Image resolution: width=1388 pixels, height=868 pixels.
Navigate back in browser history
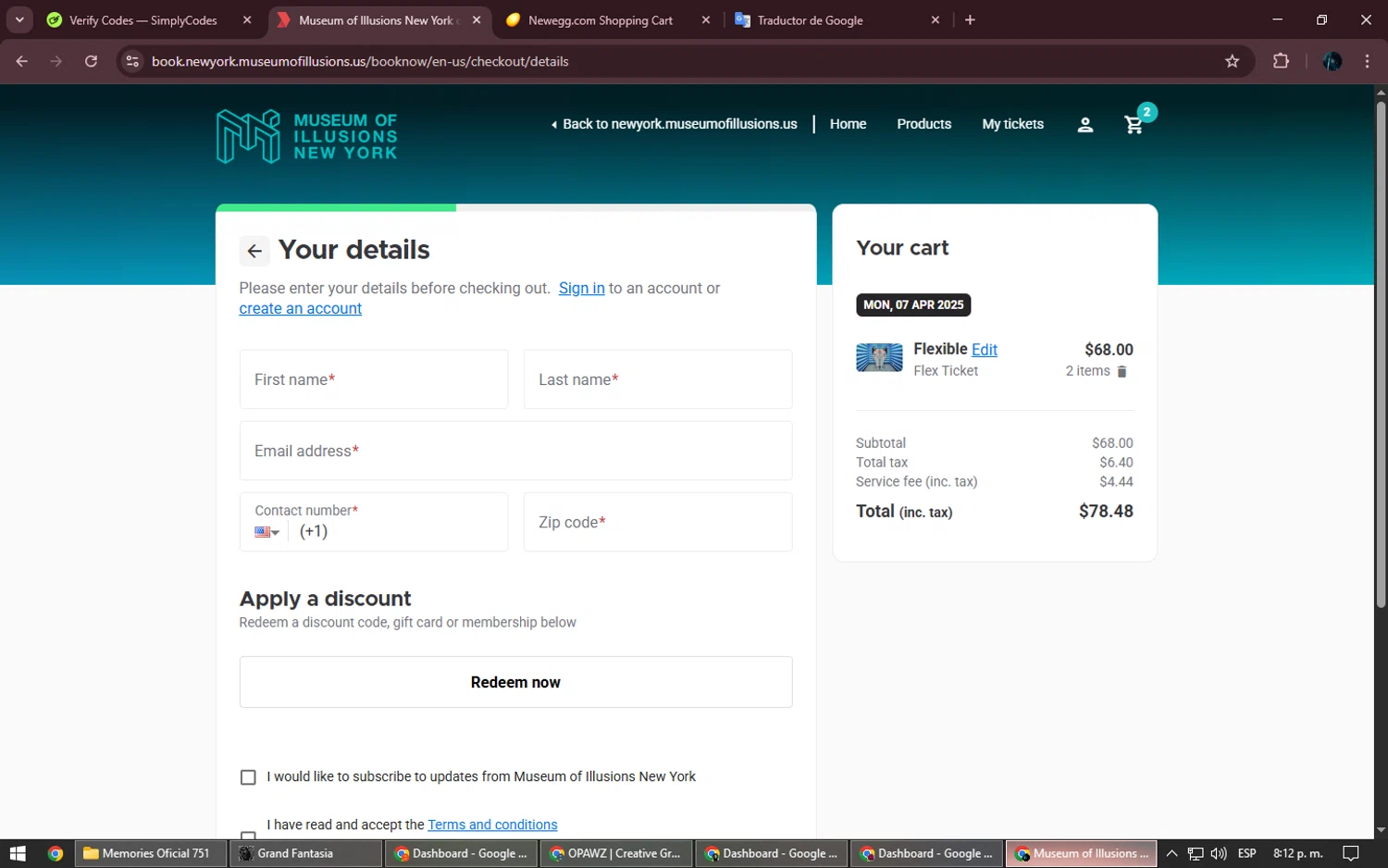tap(22, 61)
